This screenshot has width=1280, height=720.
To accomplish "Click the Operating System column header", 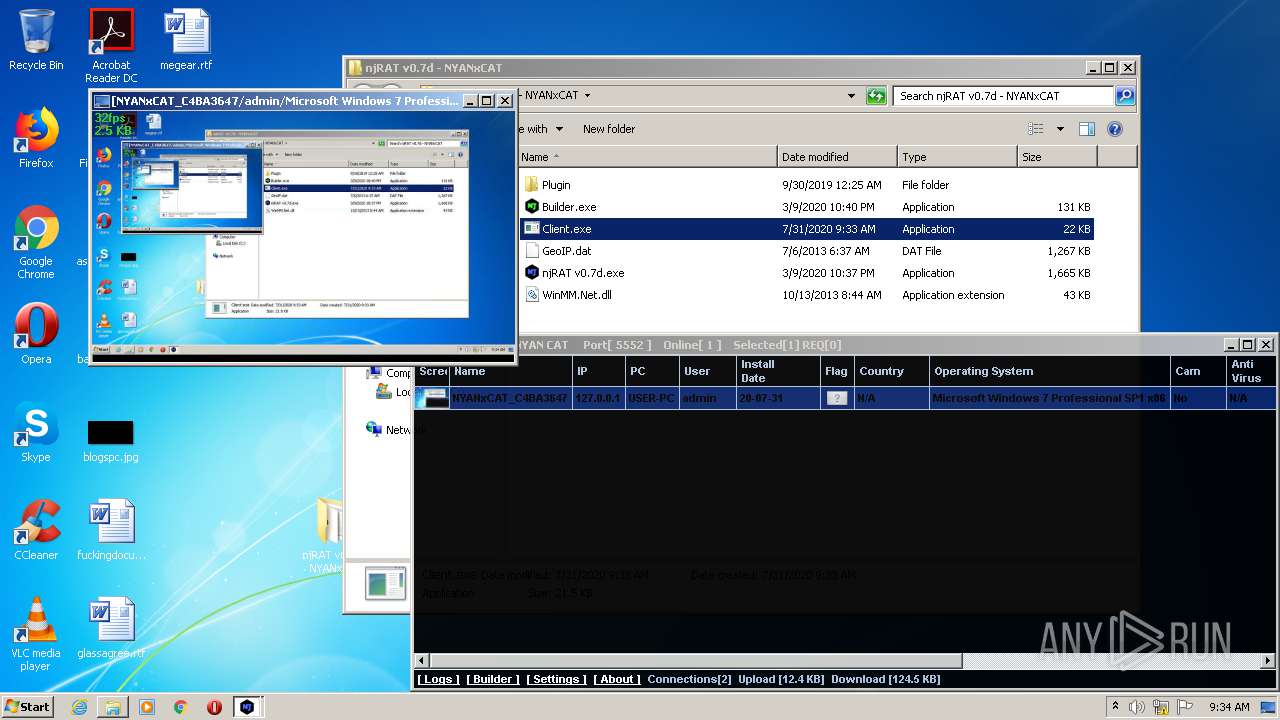I will coord(1050,371).
